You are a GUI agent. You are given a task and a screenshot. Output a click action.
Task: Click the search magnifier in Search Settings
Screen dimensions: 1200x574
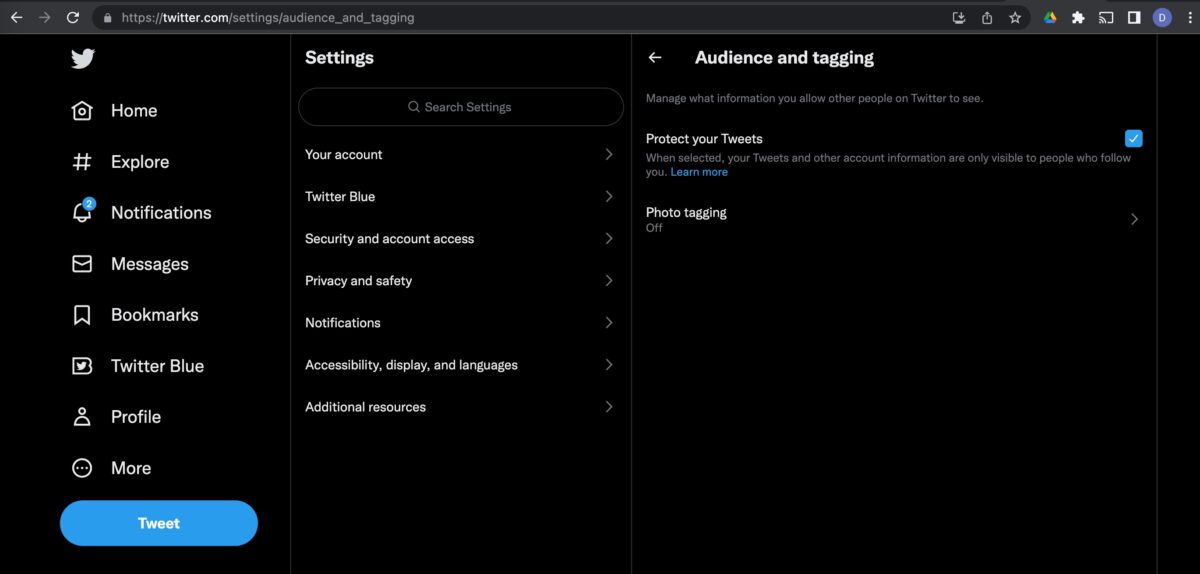414,107
